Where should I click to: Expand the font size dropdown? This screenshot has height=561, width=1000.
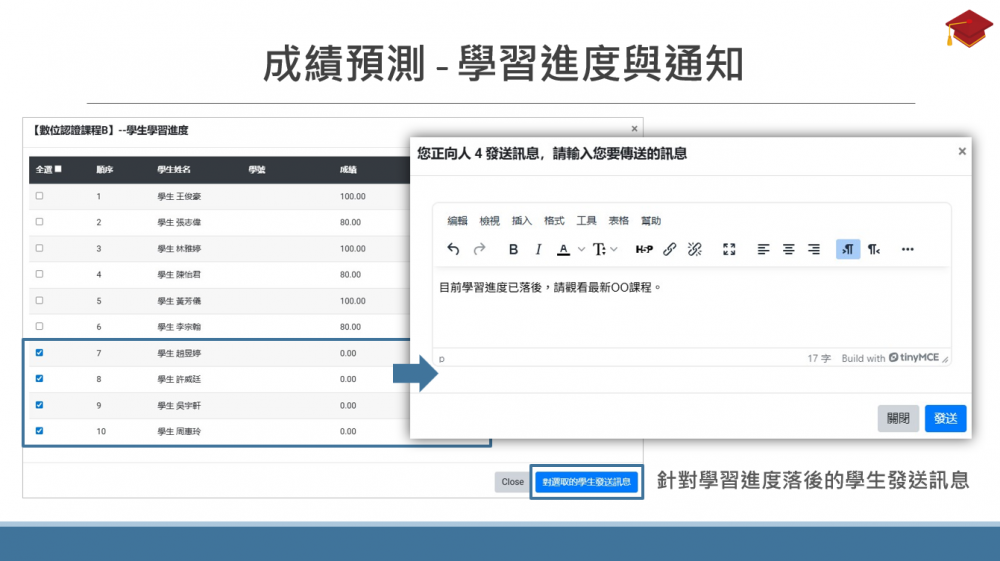[614, 249]
